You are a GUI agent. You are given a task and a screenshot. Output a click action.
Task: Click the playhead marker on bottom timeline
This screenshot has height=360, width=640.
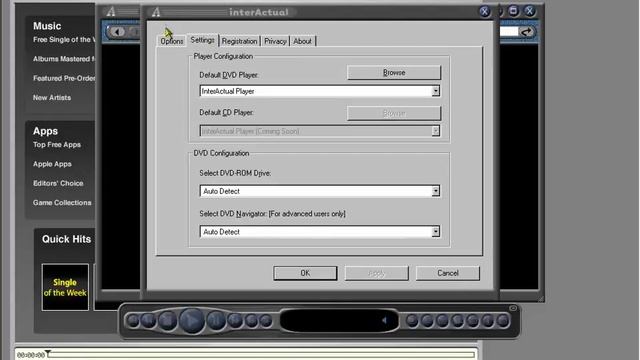pos(48,353)
